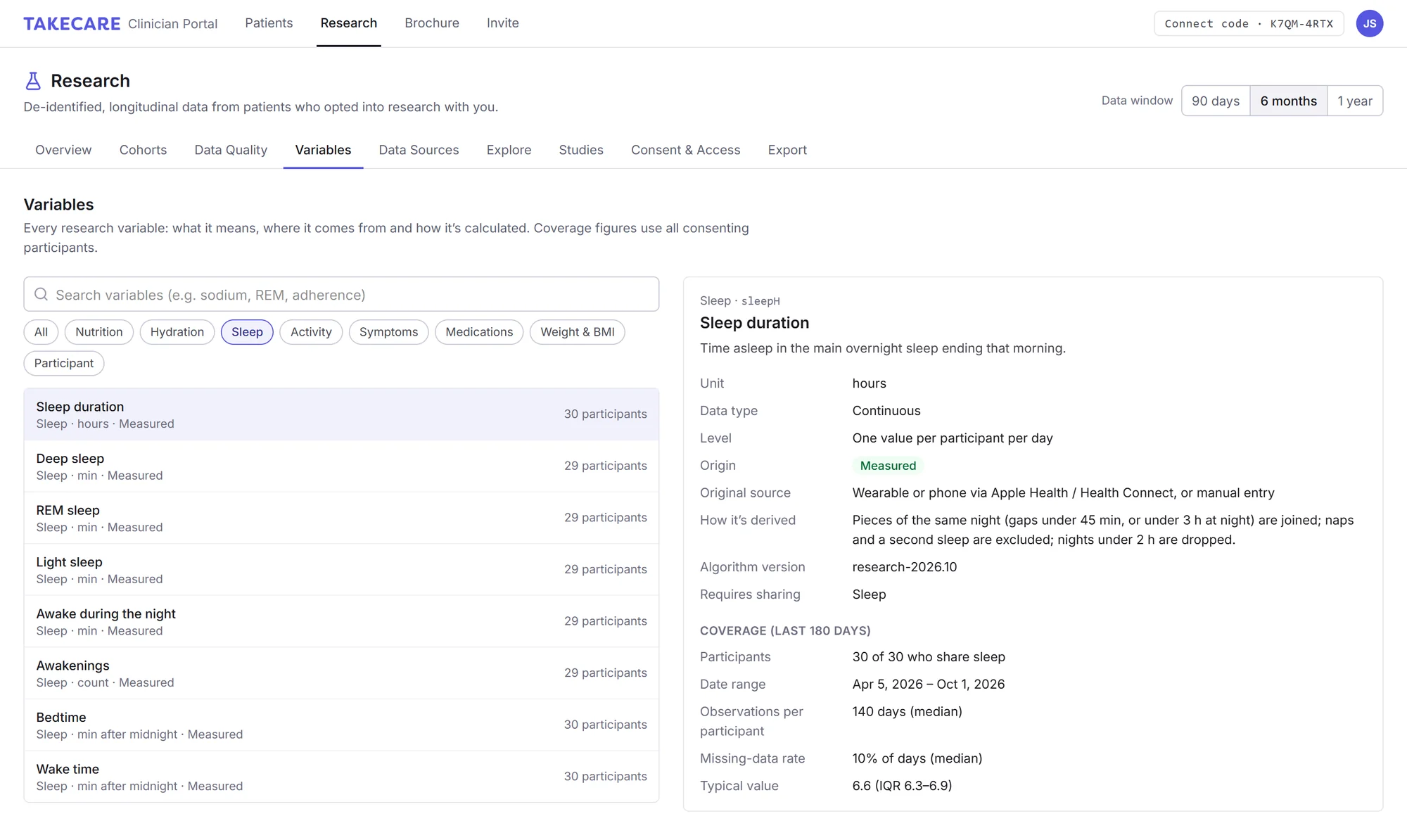Select the Awakenings variable row
The height and width of the screenshot is (840, 1407).
[x=341, y=673]
